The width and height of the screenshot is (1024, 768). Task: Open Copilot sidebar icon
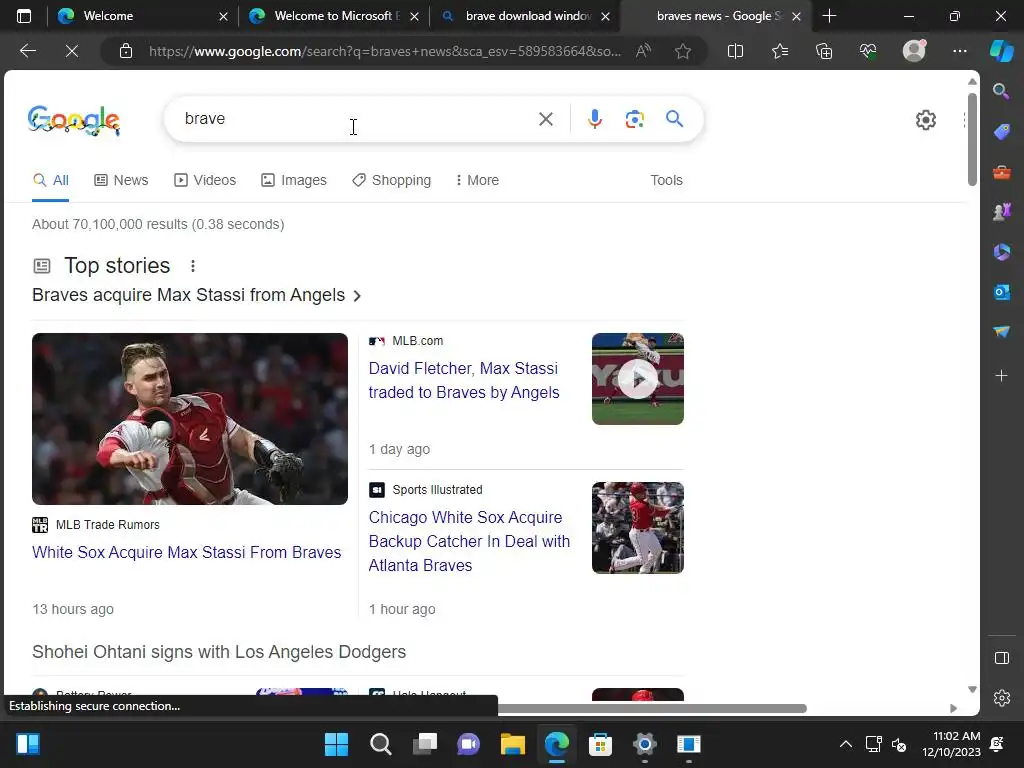point(1002,51)
